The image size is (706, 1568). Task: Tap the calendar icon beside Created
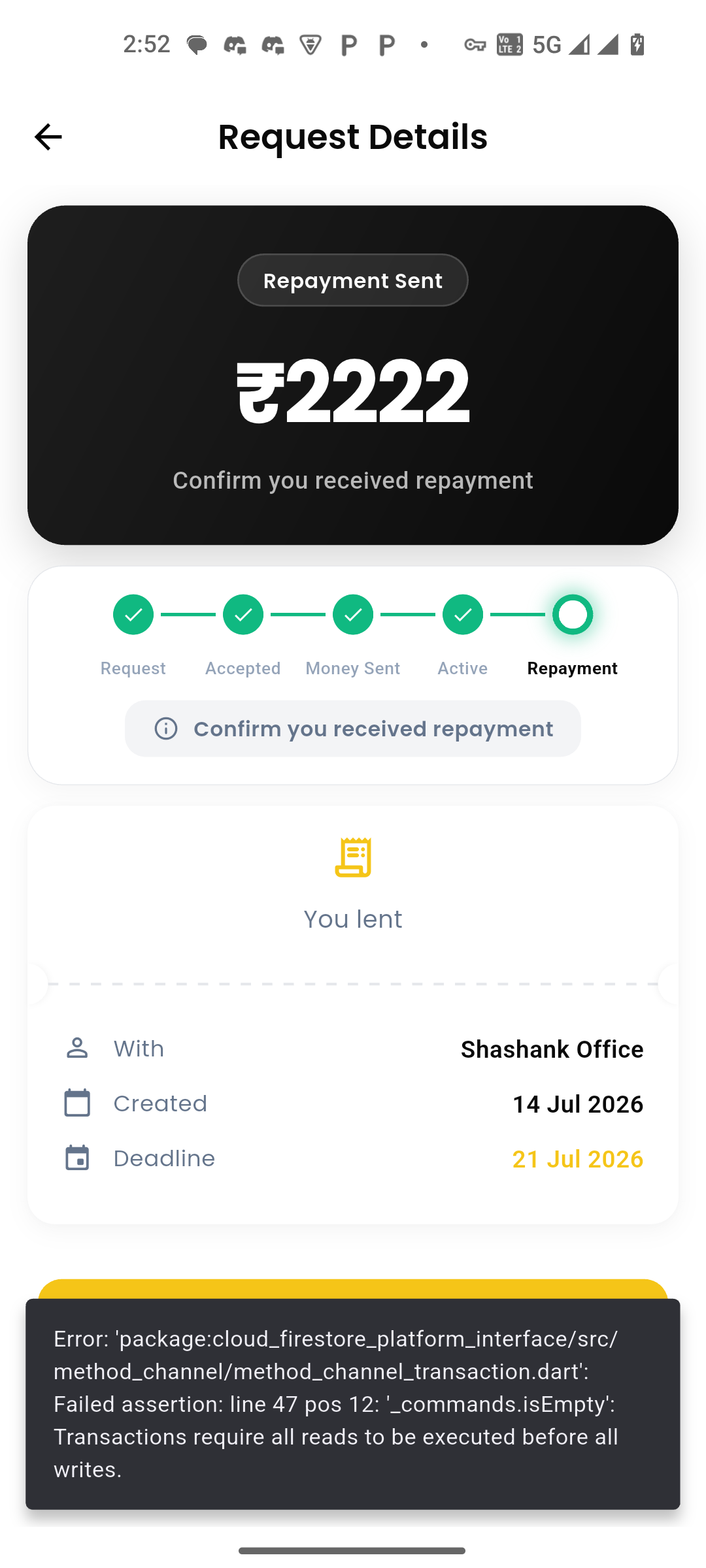click(x=77, y=1103)
